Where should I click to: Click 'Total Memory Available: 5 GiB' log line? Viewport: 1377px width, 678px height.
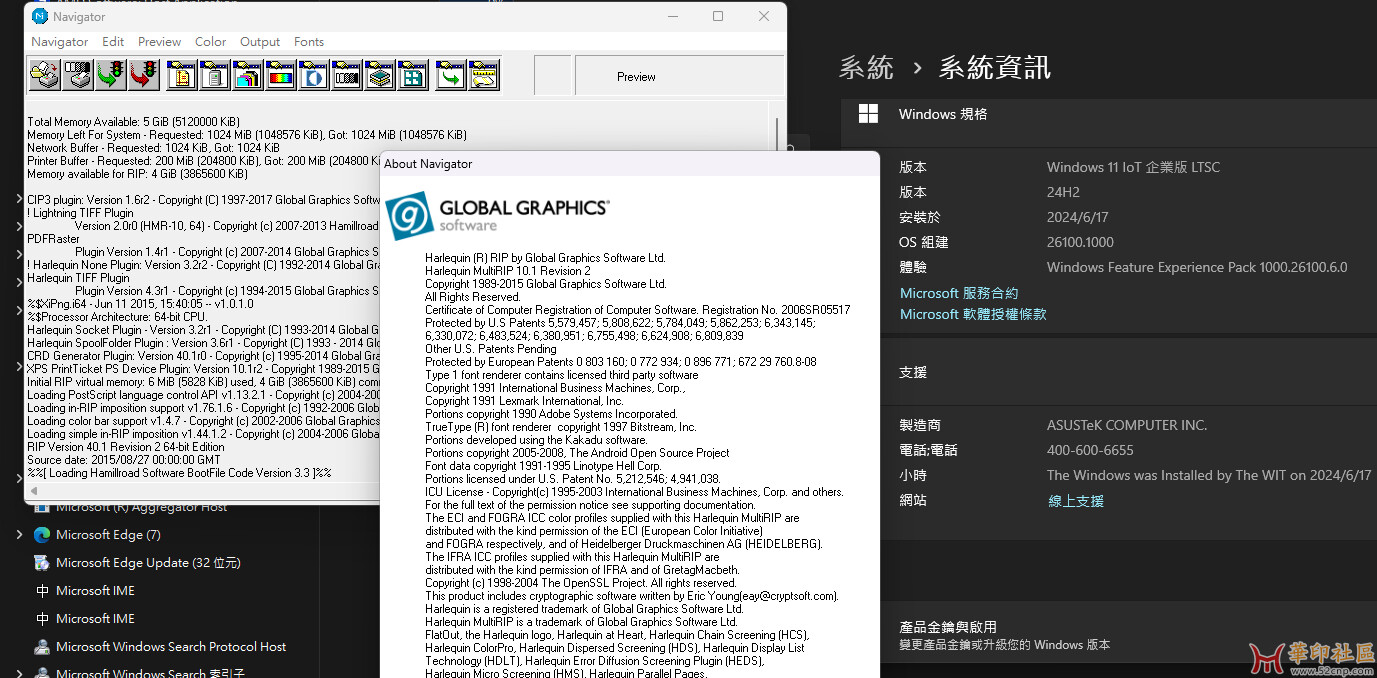[133, 122]
